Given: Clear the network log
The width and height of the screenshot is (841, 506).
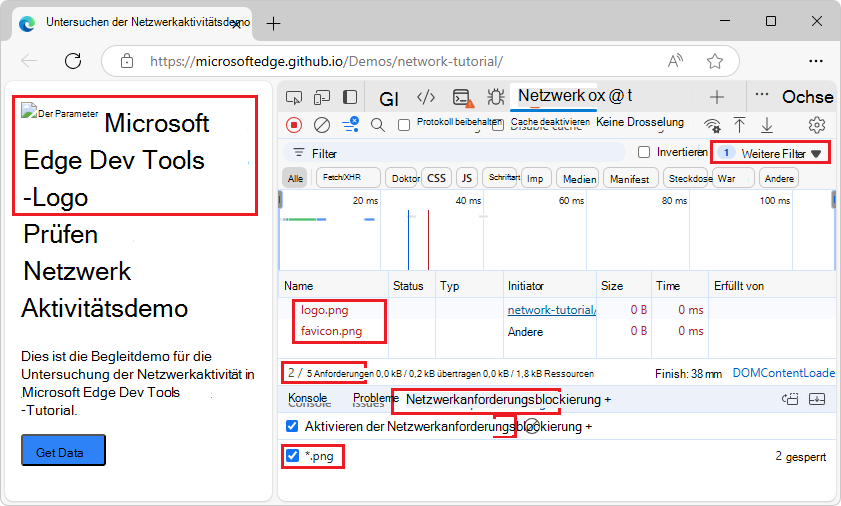Looking at the screenshot, I should (x=322, y=125).
